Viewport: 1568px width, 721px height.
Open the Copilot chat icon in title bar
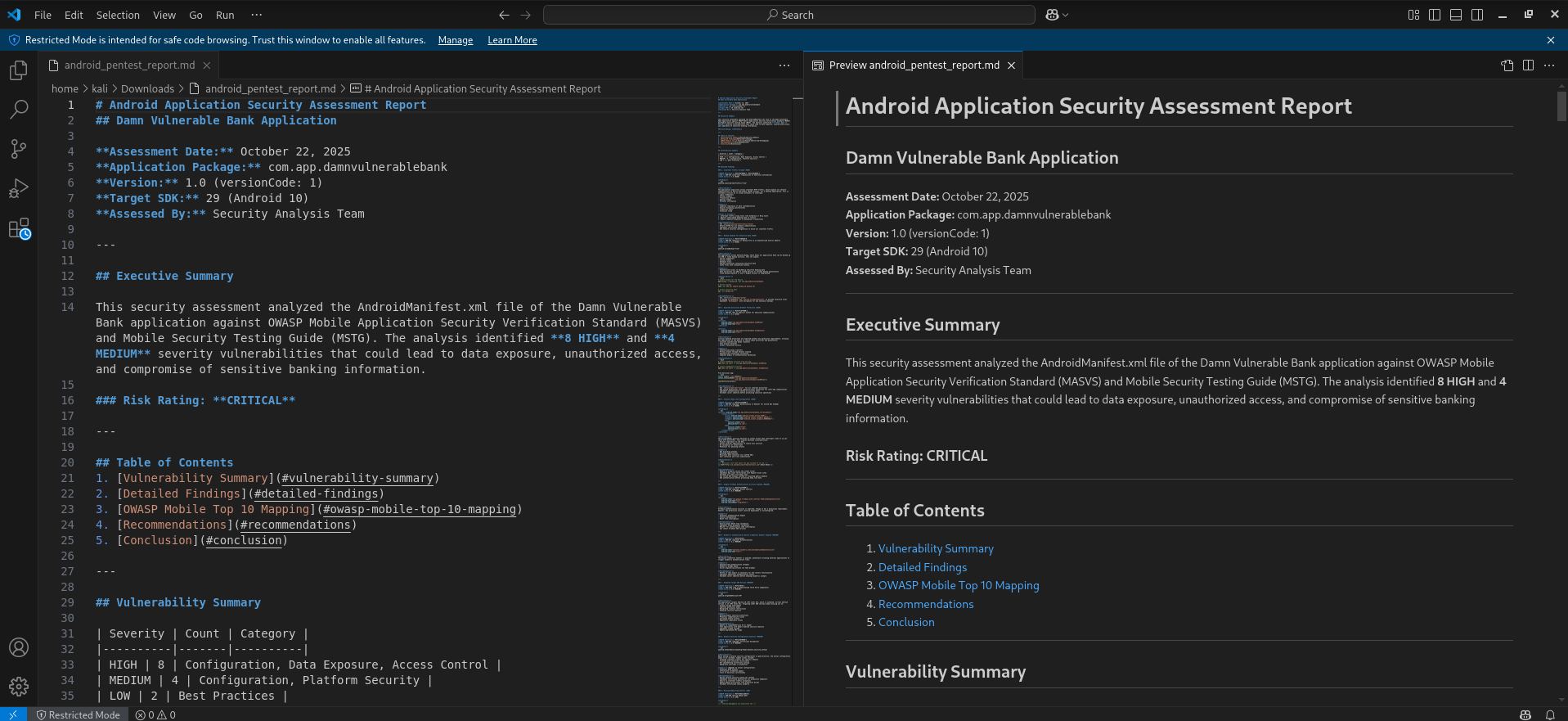(x=1052, y=15)
